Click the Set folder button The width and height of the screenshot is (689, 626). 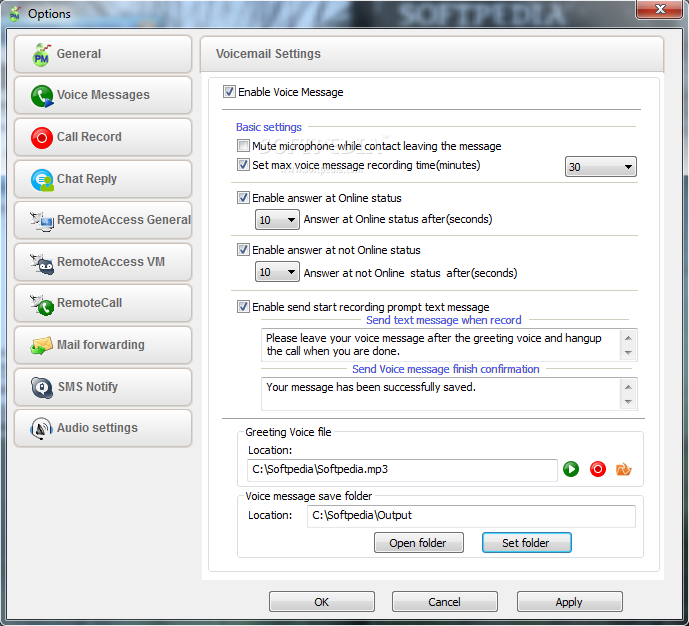tap(526, 543)
